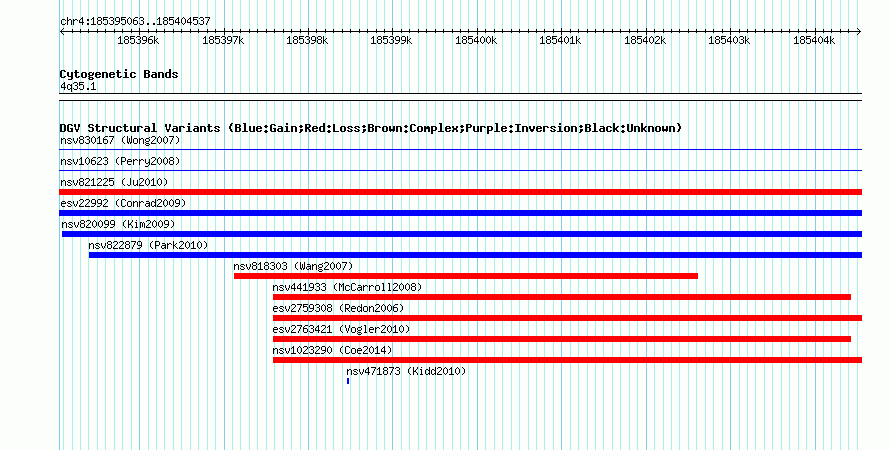Click the 185403k ruler label

(x=729, y=40)
